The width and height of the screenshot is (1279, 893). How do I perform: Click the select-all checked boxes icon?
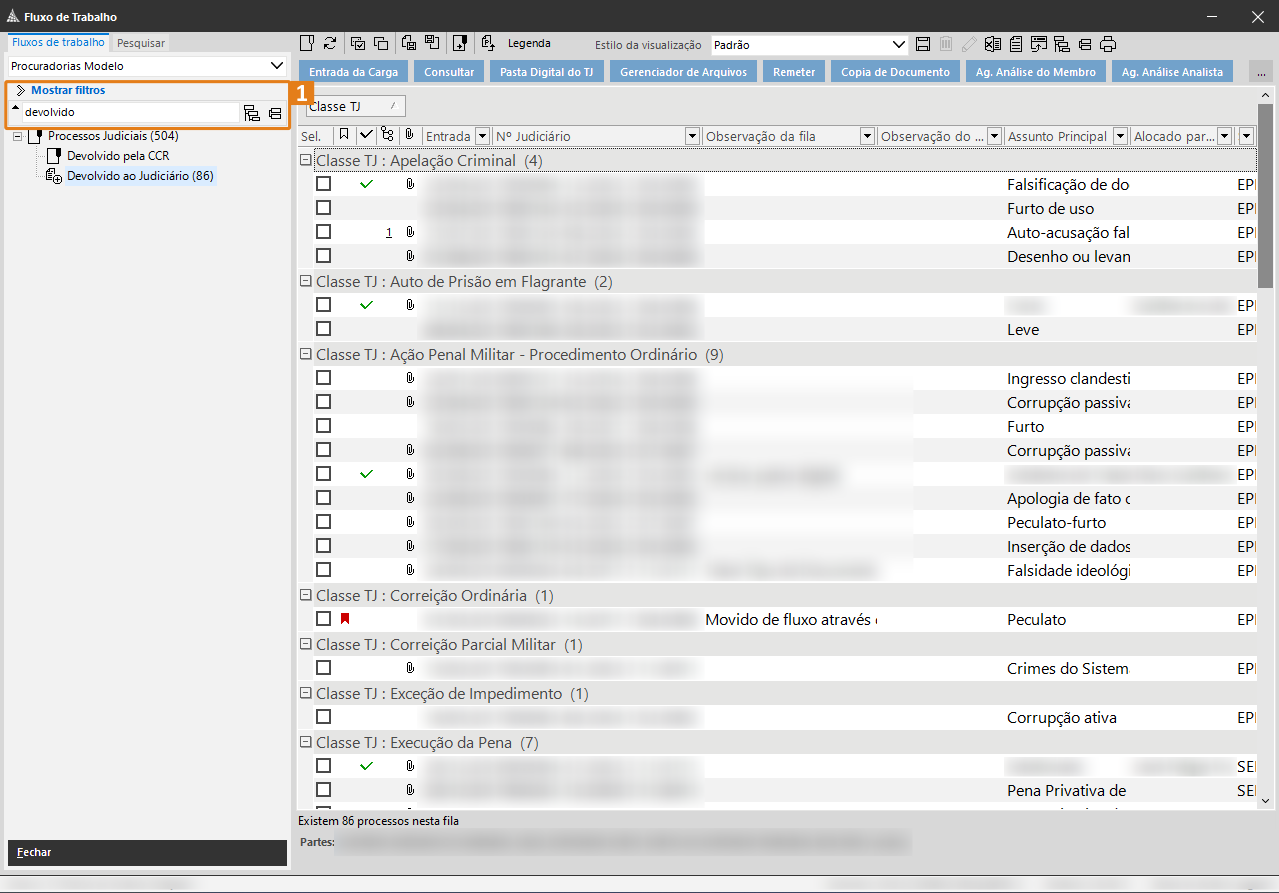click(358, 43)
